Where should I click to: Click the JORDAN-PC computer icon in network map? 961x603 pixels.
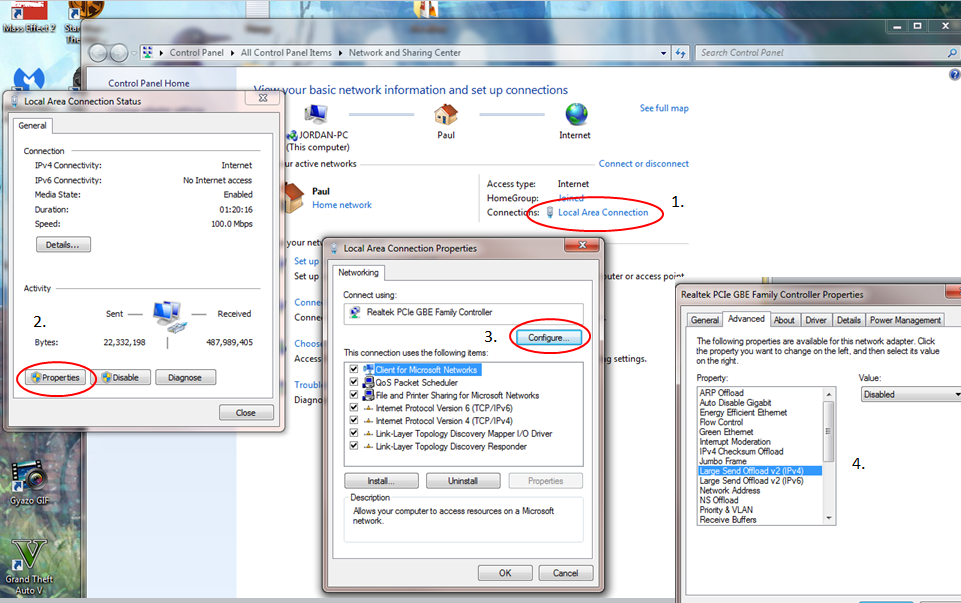316,114
